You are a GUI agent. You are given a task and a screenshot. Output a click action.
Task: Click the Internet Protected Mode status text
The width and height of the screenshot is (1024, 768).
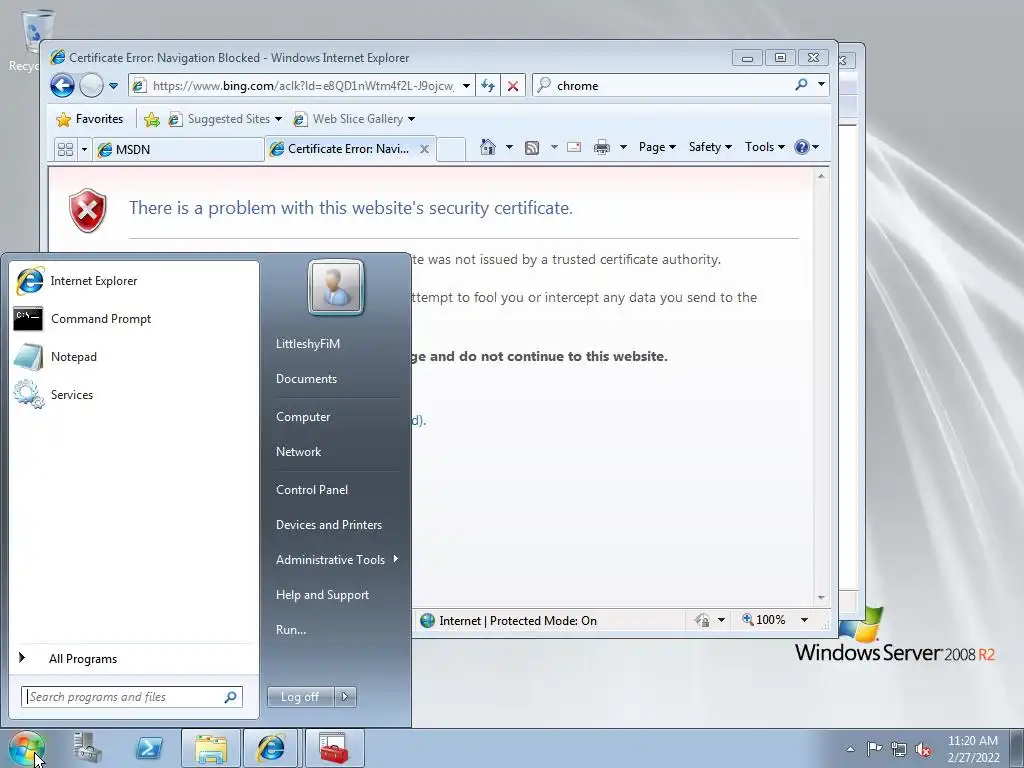(518, 620)
